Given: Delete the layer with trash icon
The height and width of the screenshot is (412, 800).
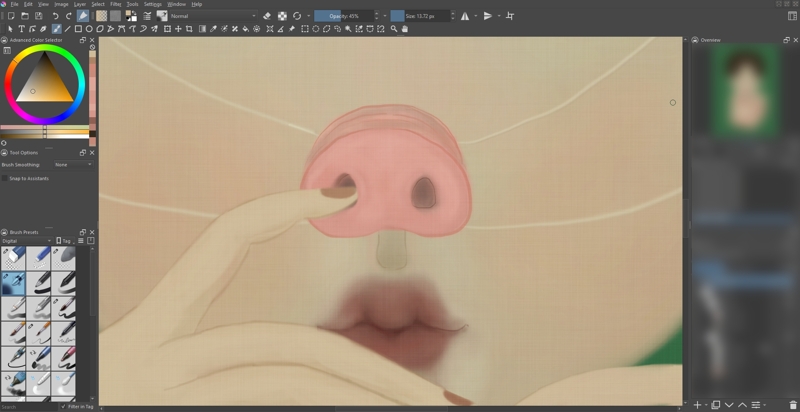Looking at the screenshot, I should (x=792, y=405).
